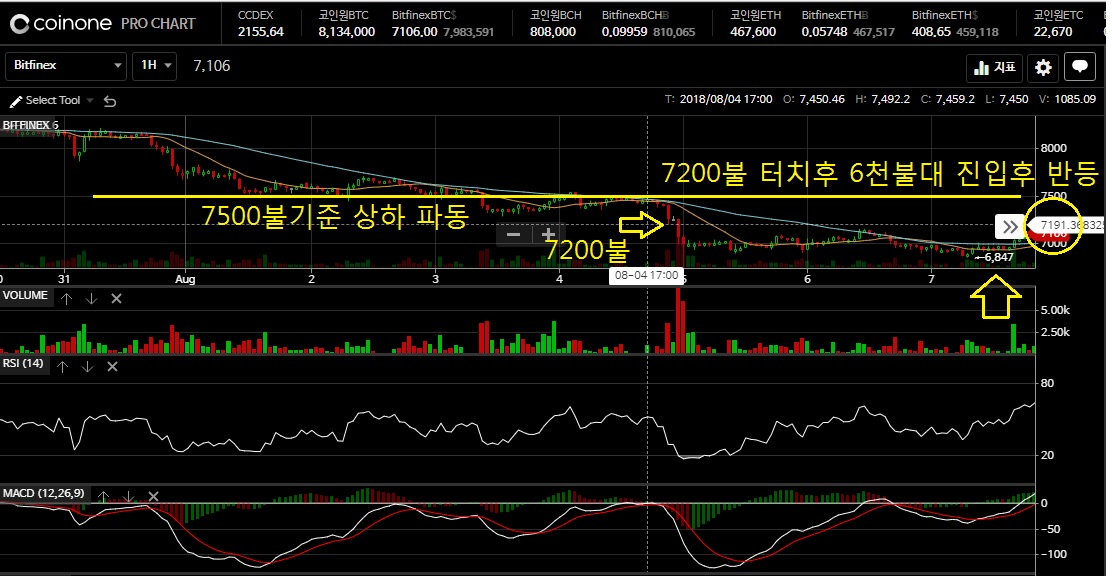Move VOLUME panel up
The width and height of the screenshot is (1112, 584).
tap(66, 299)
